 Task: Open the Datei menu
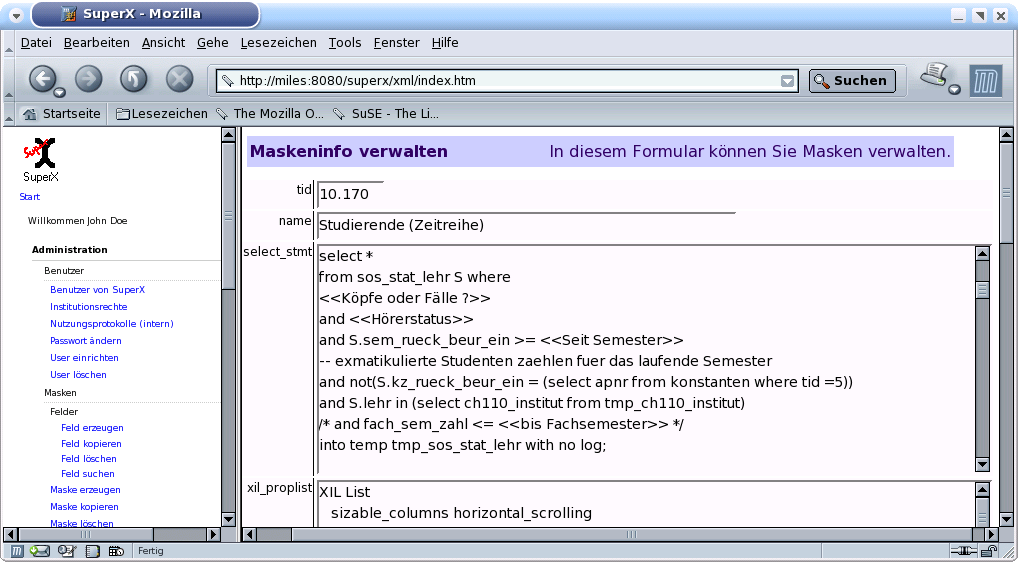click(36, 43)
